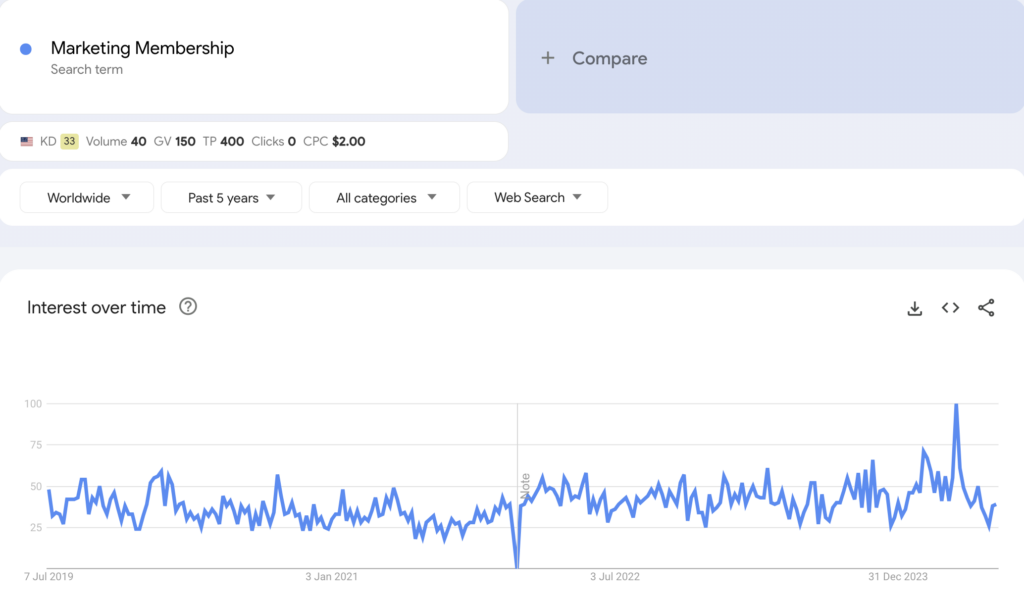Add a comparison term with Compare
Viewport: 1024px width, 601px height.
(595, 58)
